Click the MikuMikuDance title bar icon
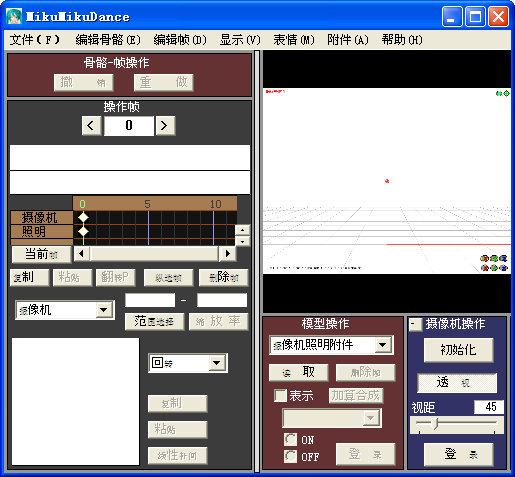Viewport: 515px width, 477px height. [14, 16]
